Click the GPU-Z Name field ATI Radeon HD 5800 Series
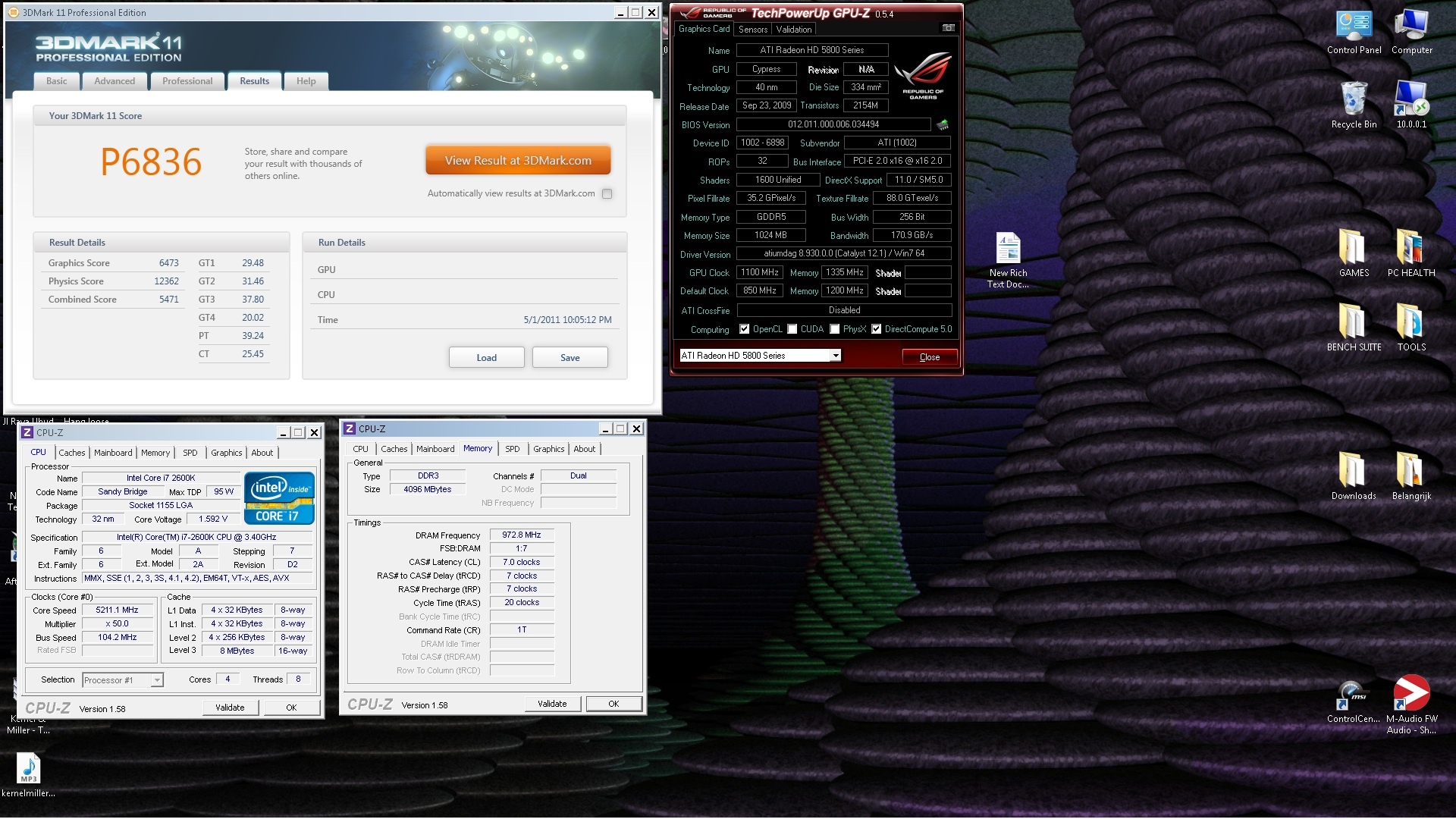 812,50
